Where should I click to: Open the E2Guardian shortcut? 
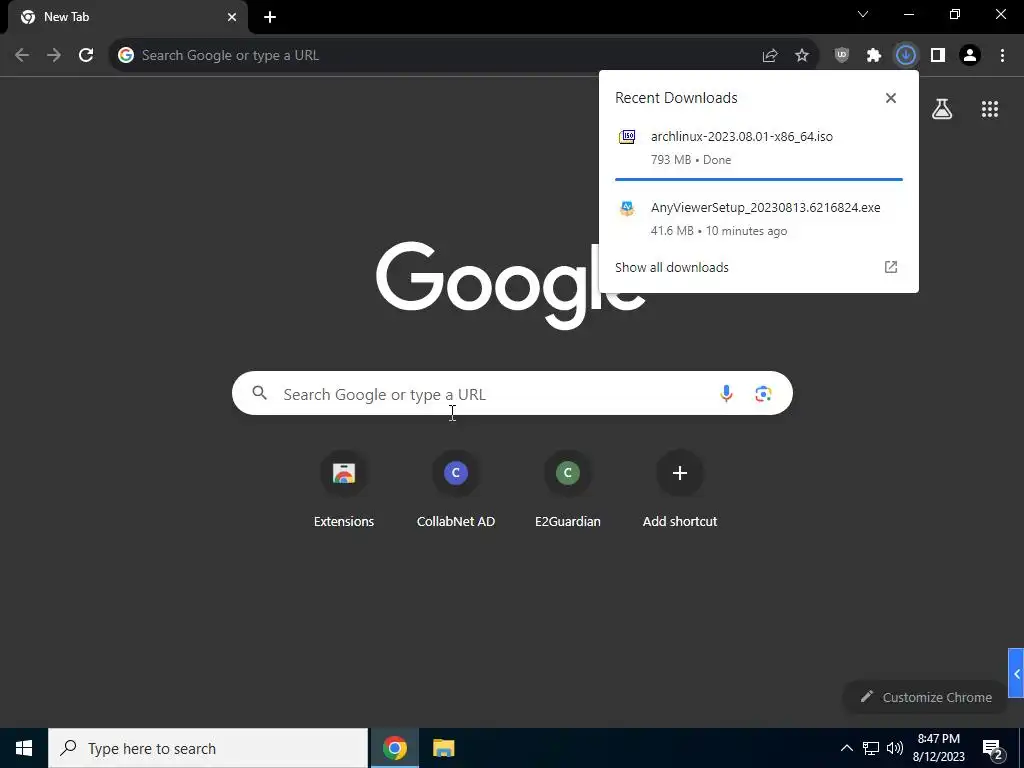568,489
